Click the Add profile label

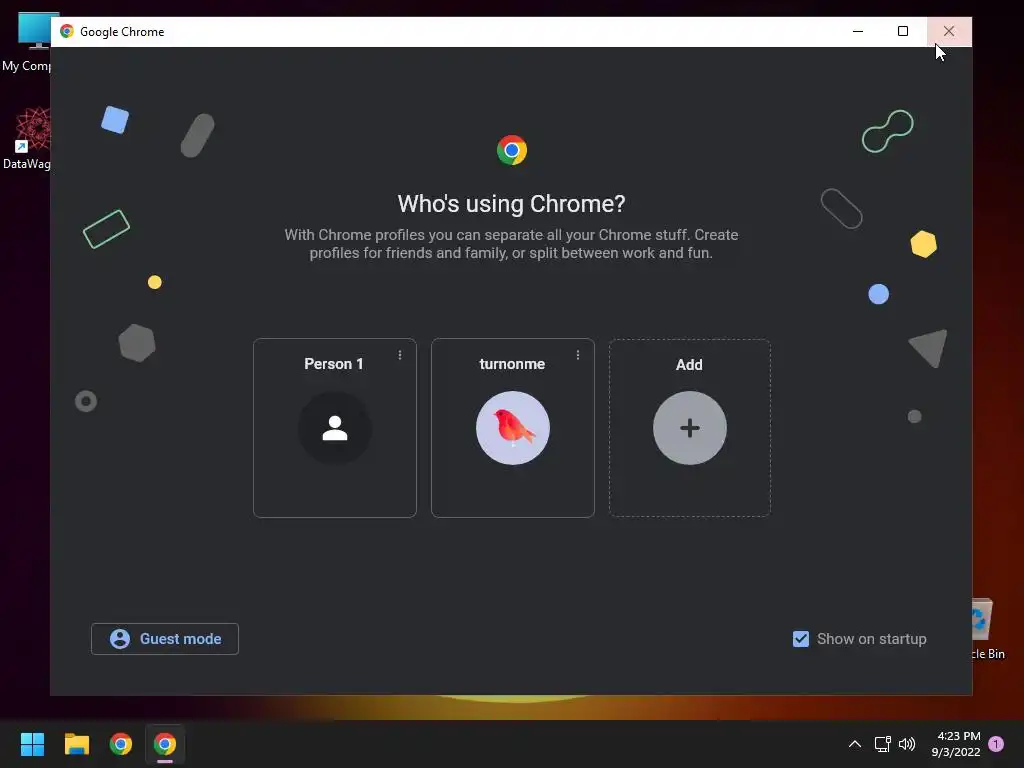(689, 364)
